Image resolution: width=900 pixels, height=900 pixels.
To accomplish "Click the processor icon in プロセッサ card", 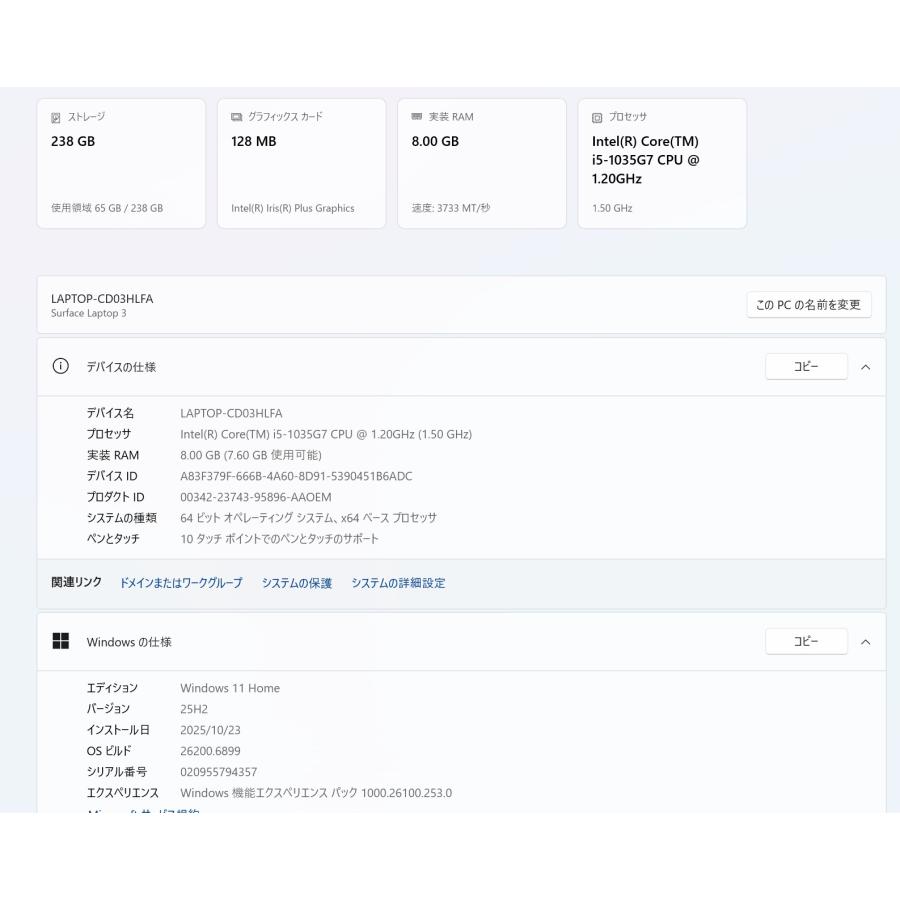I will [x=597, y=118].
